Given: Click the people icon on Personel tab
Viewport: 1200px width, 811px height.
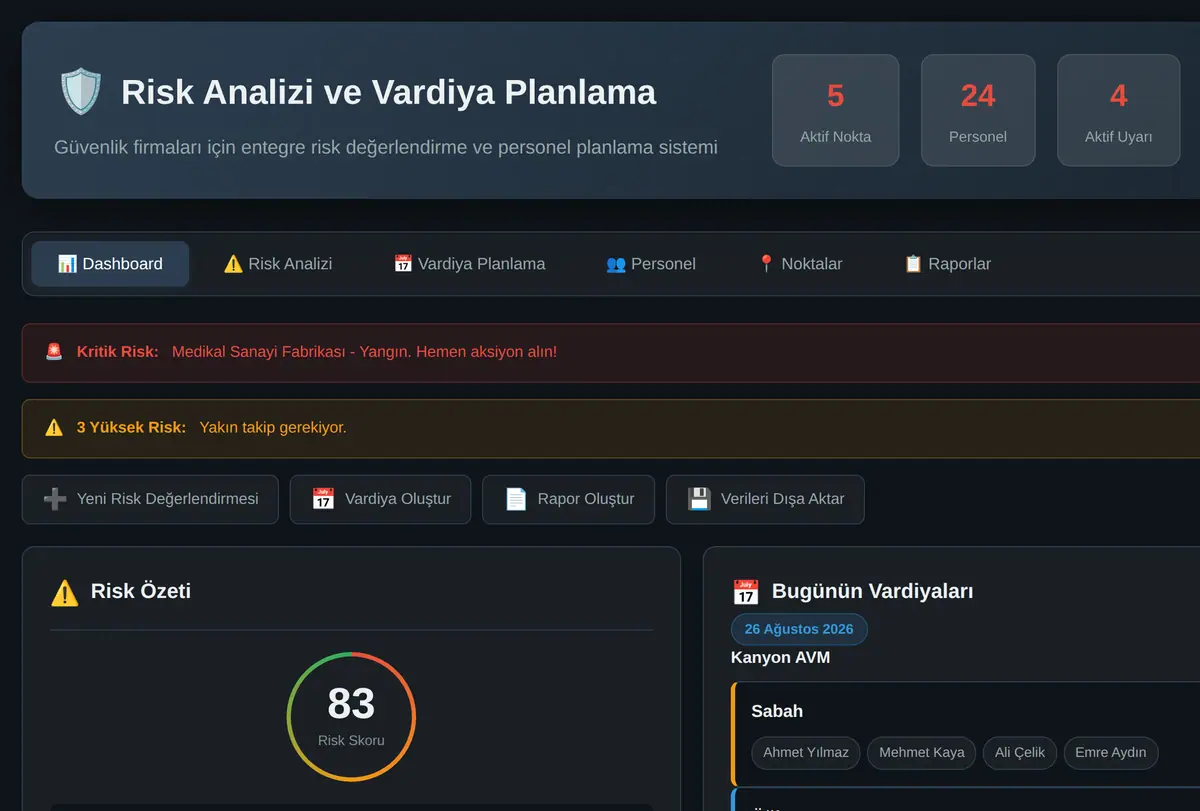Looking at the screenshot, I should coord(616,264).
